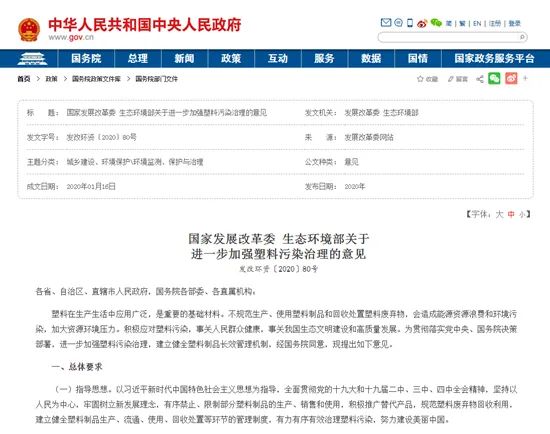Open the 政策 navigation menu

[x=231, y=59]
